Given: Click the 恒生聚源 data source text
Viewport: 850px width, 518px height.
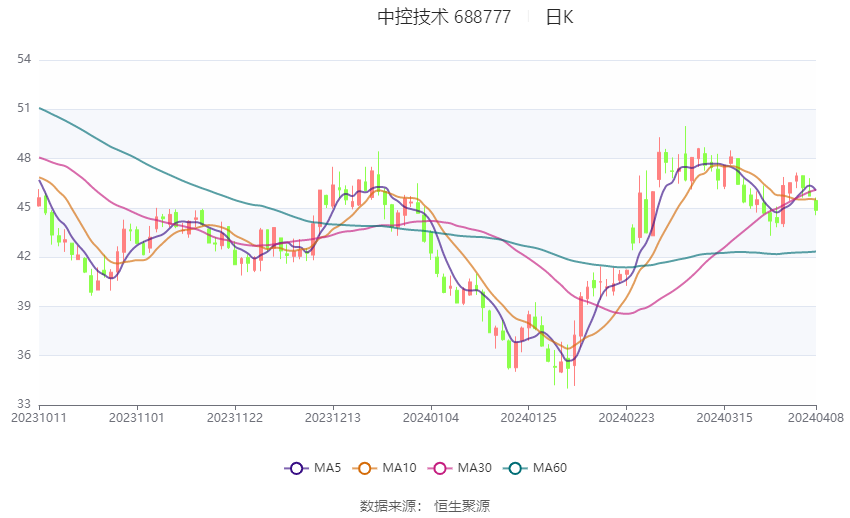Looking at the screenshot, I should pyautogui.click(x=462, y=506).
